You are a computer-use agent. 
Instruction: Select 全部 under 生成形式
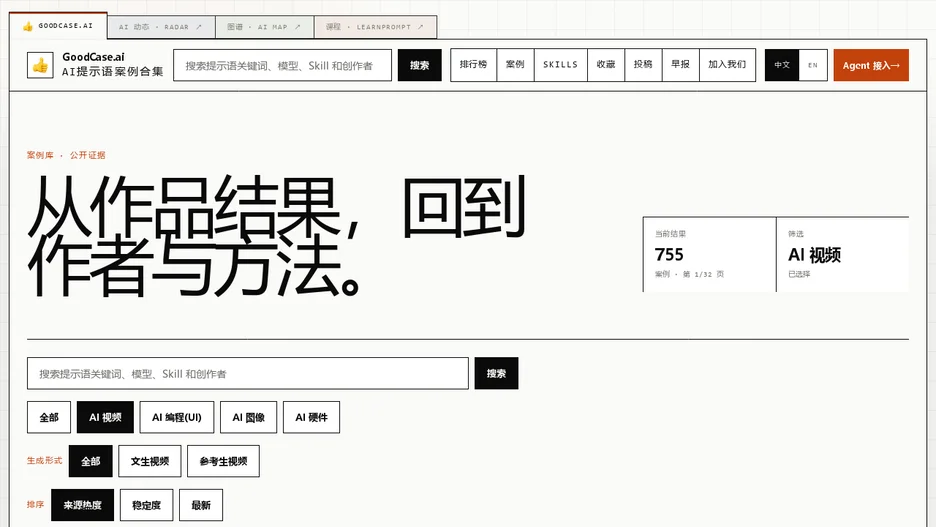[91, 461]
